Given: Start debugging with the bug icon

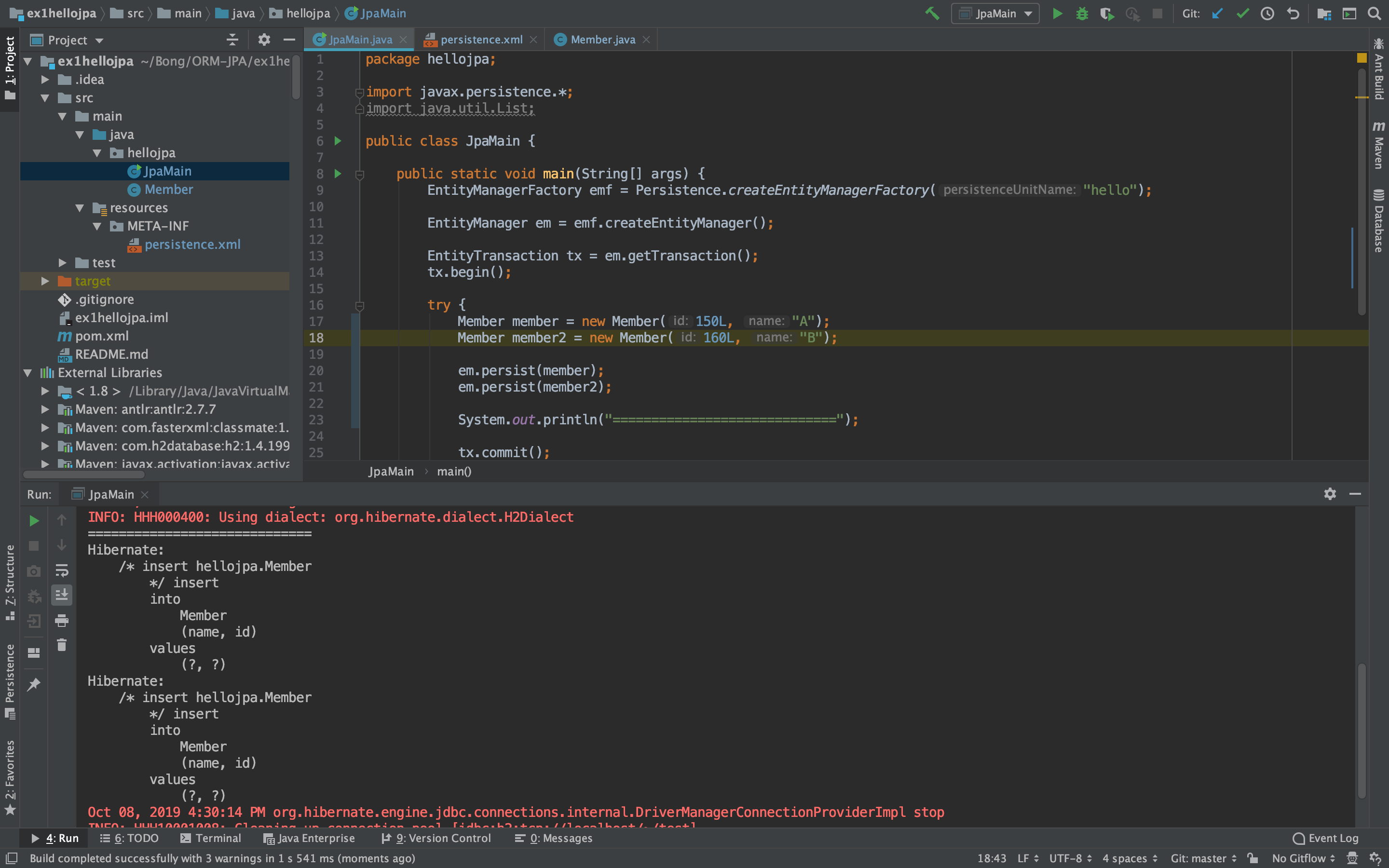Looking at the screenshot, I should pos(1082,13).
